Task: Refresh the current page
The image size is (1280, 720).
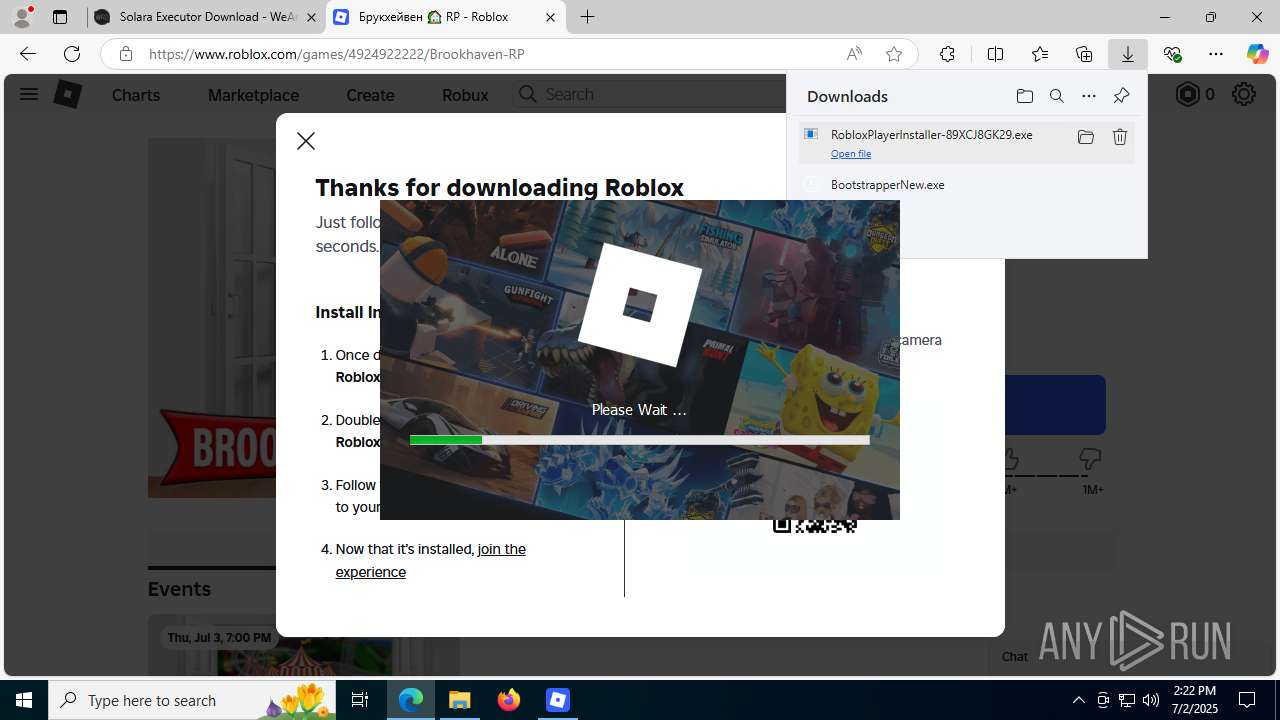Action: tap(72, 54)
